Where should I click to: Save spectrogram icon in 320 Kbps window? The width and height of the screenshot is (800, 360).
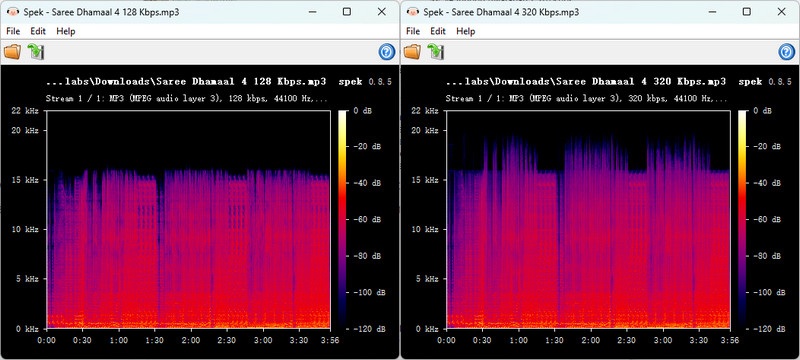[436, 52]
